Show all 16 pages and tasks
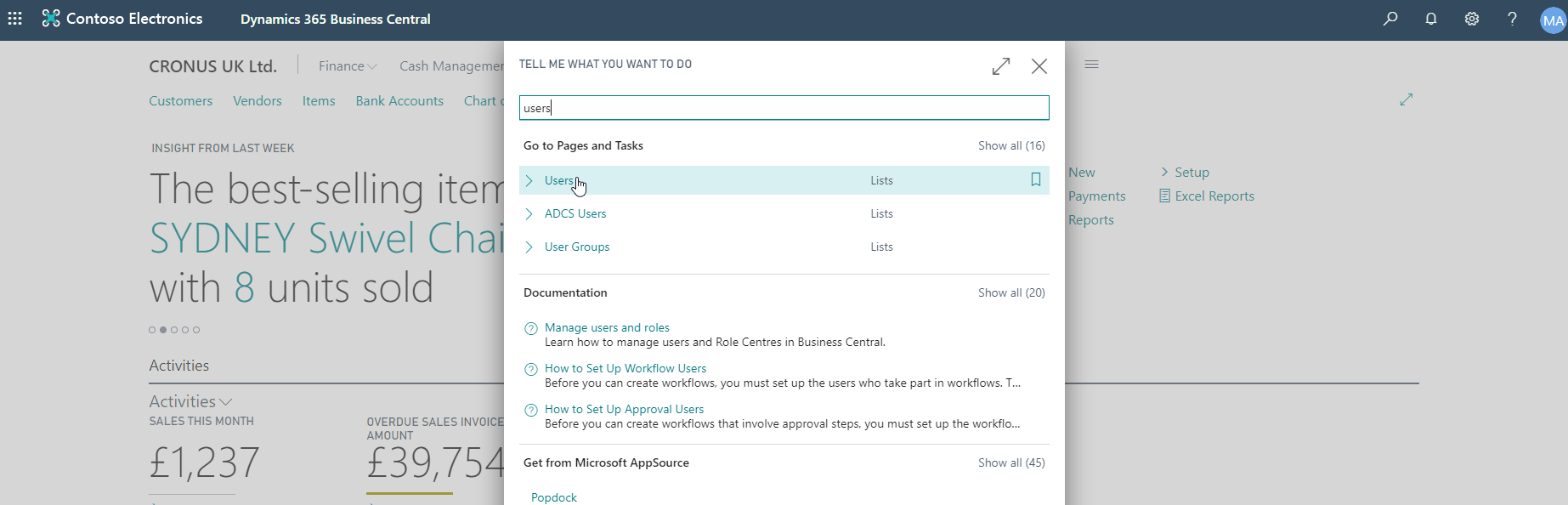This screenshot has width=1568, height=505. (1011, 145)
